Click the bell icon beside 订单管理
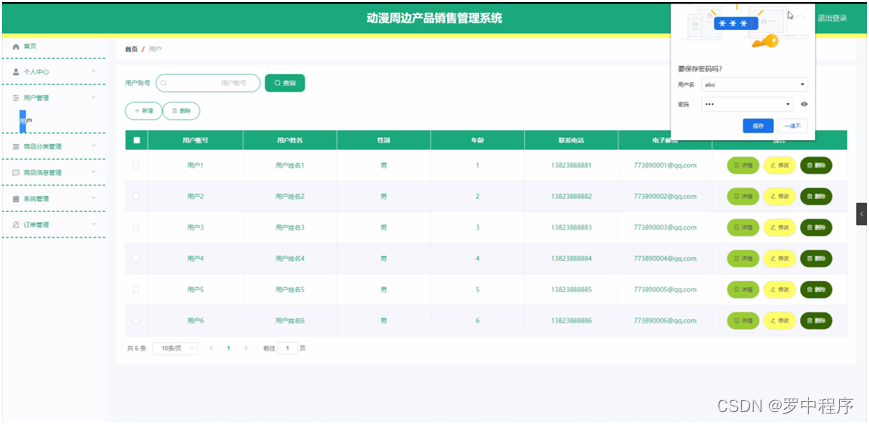 tap(16, 224)
